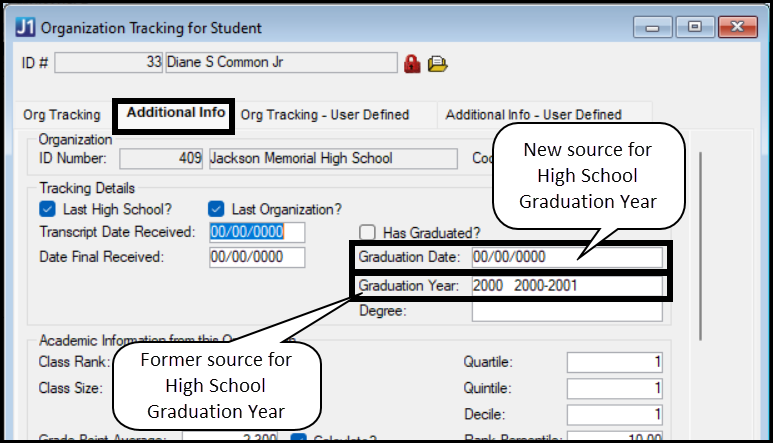Click the Date Final Received field

pos(257,257)
